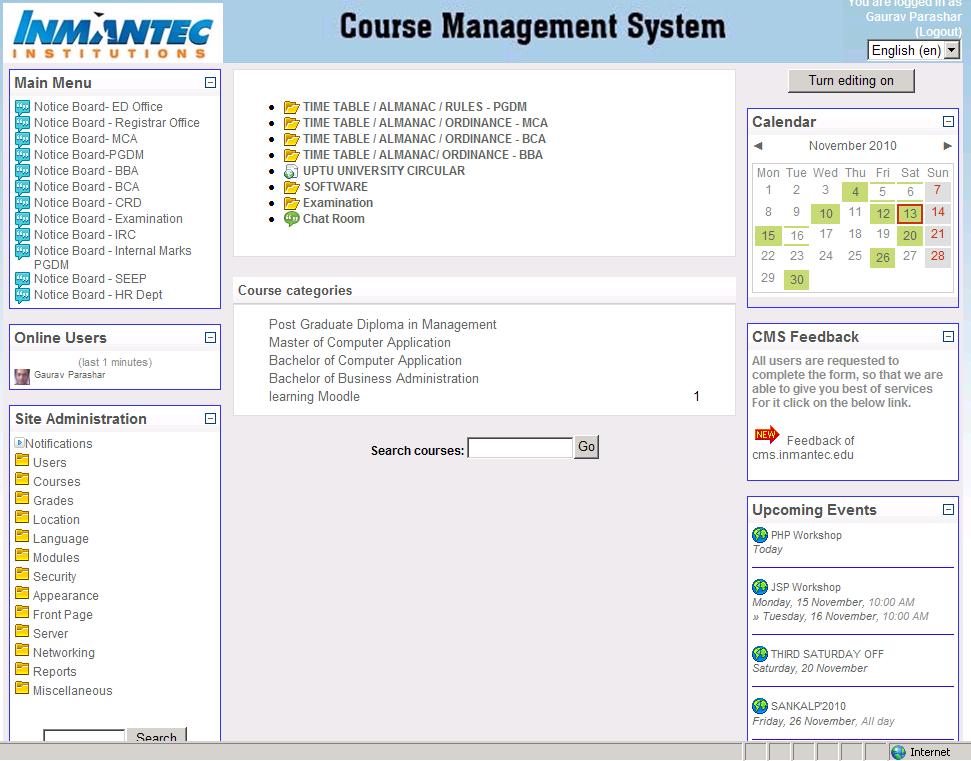Screen dimensions: 971x761
Task: Click the Notice Board - ED Office forum icon
Action: [22, 107]
